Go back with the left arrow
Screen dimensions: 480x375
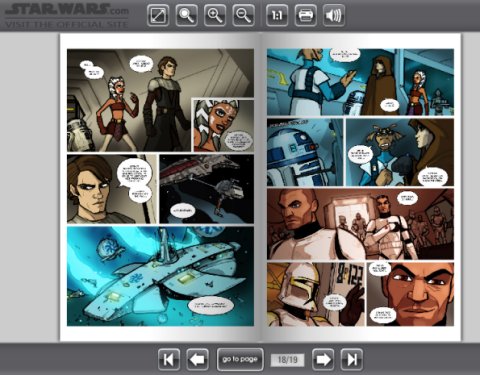coord(198,359)
